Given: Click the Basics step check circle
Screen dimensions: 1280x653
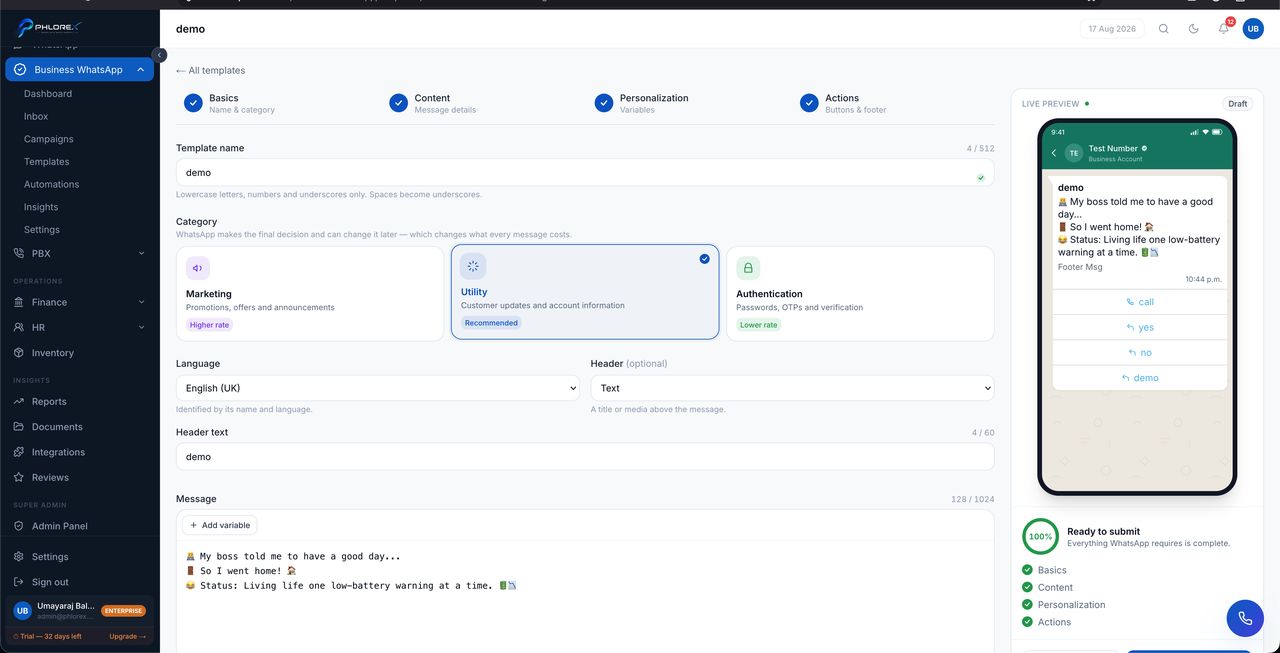Looking at the screenshot, I should (193, 103).
